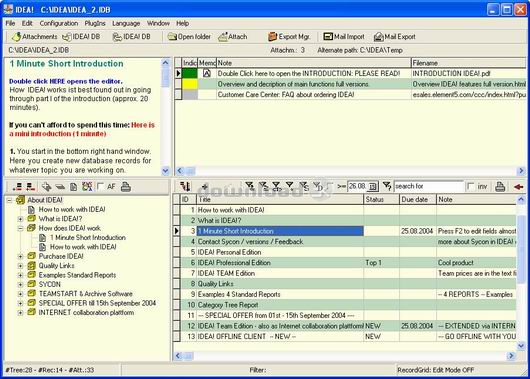
Task: Collapse the How does IDEA! work node
Action: pos(20,228)
